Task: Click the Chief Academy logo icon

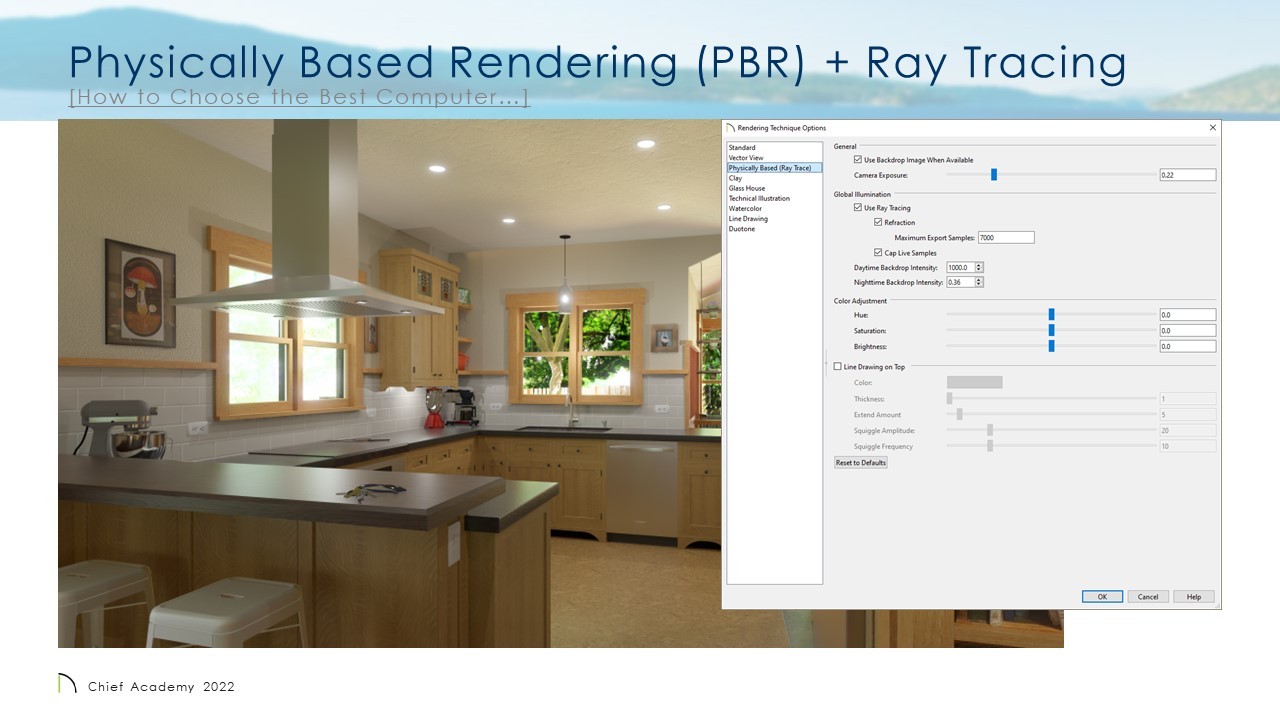Action: point(67,685)
